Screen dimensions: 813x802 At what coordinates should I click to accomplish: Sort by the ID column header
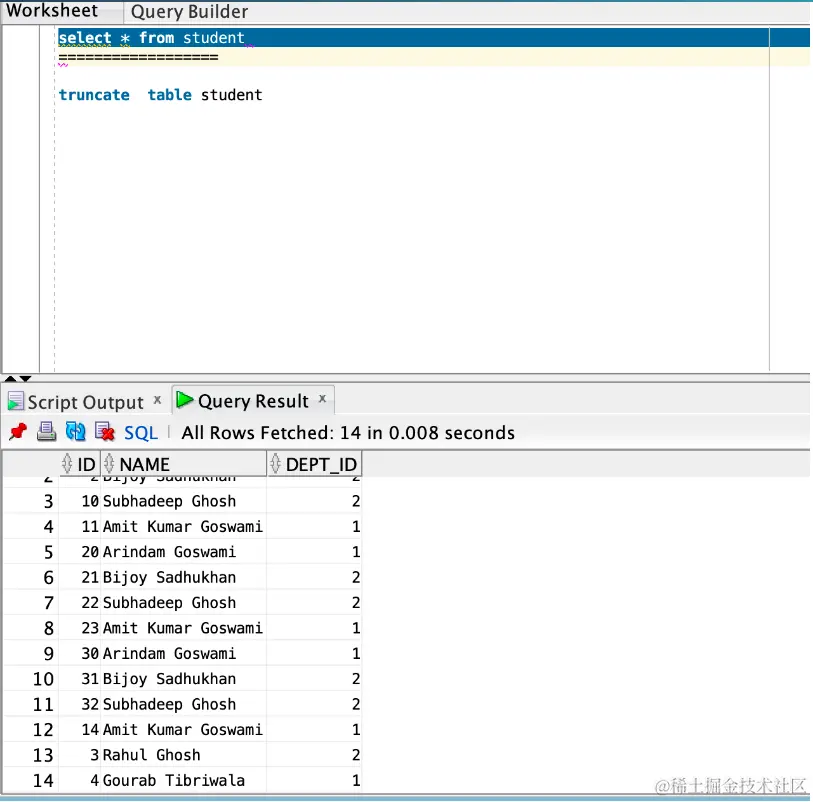(80, 464)
